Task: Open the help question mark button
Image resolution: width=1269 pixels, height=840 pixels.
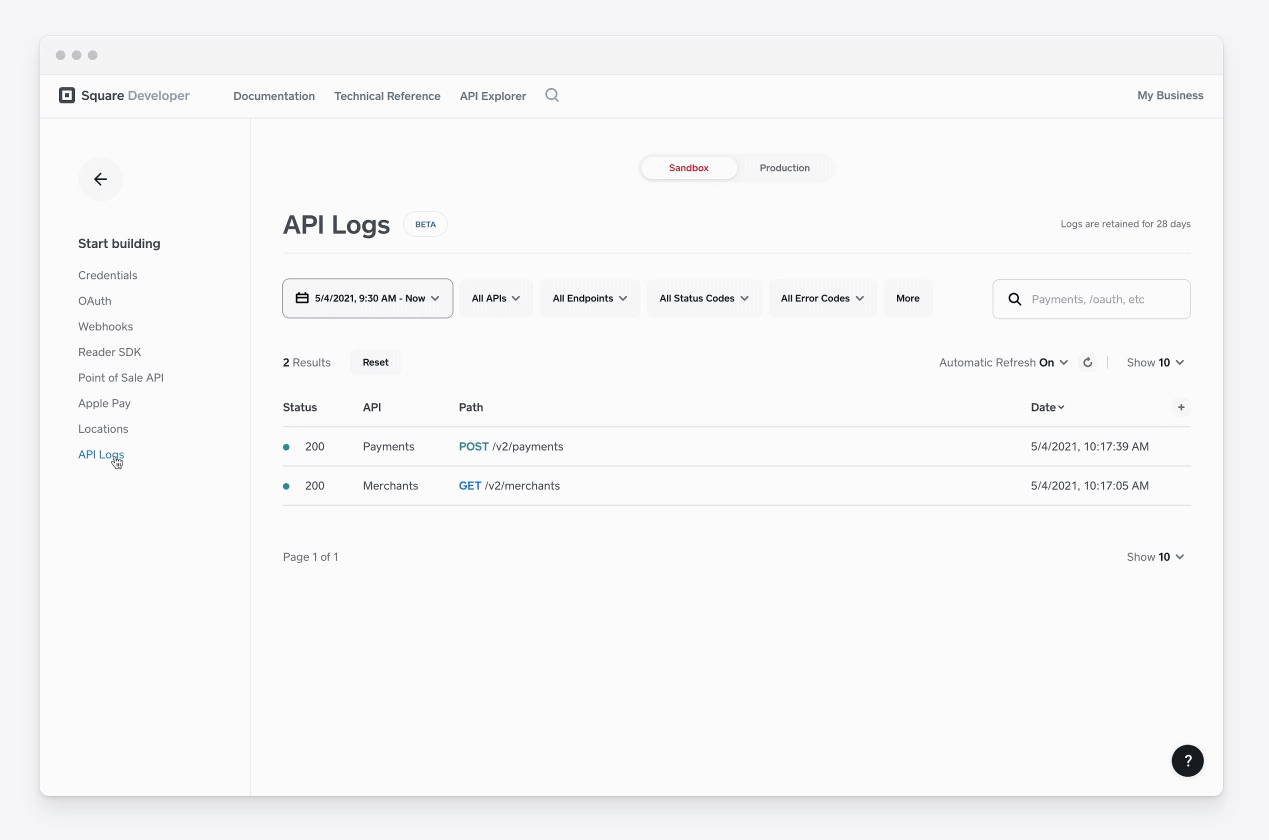Action: [x=1188, y=761]
